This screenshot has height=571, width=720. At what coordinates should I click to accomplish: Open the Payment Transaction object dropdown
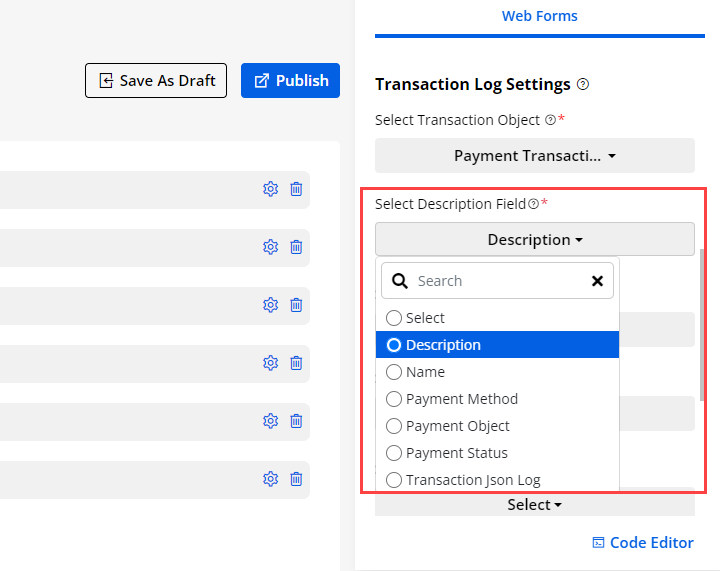534,156
